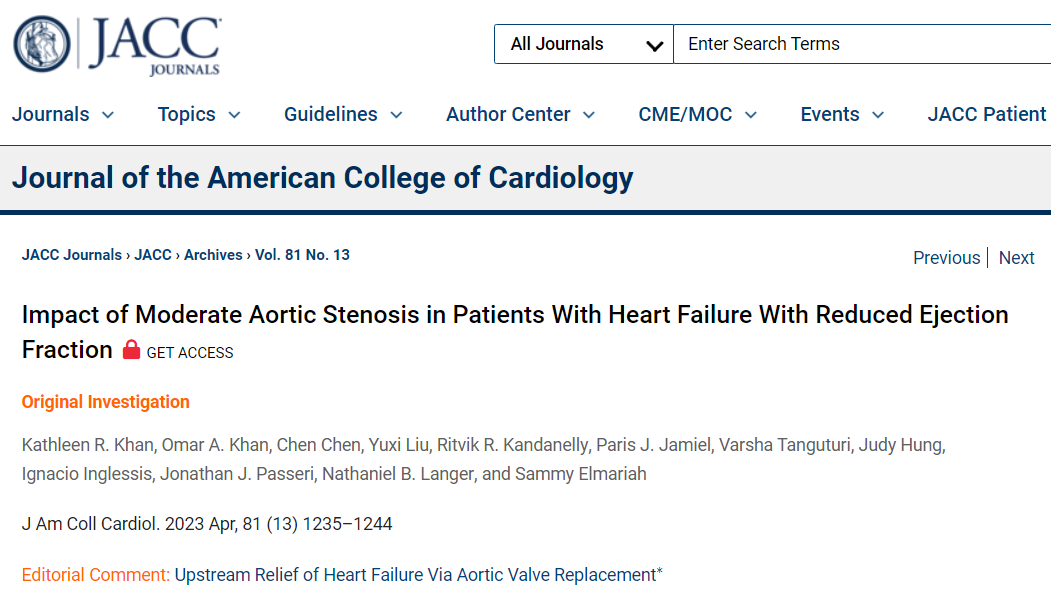Expand the Journals menu
This screenshot has width=1051, height=594.
pos(62,115)
